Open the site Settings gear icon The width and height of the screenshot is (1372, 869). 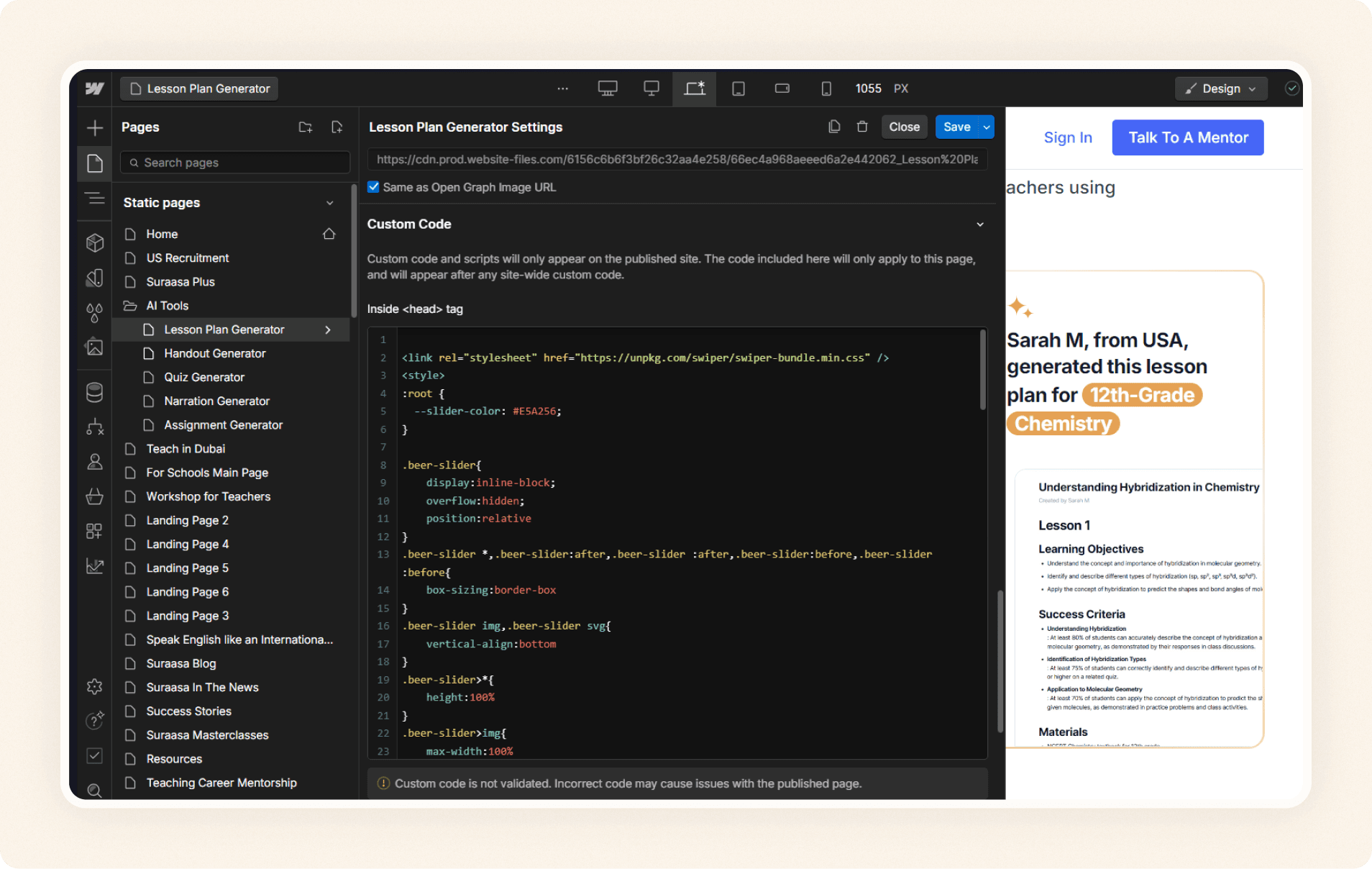(x=94, y=686)
